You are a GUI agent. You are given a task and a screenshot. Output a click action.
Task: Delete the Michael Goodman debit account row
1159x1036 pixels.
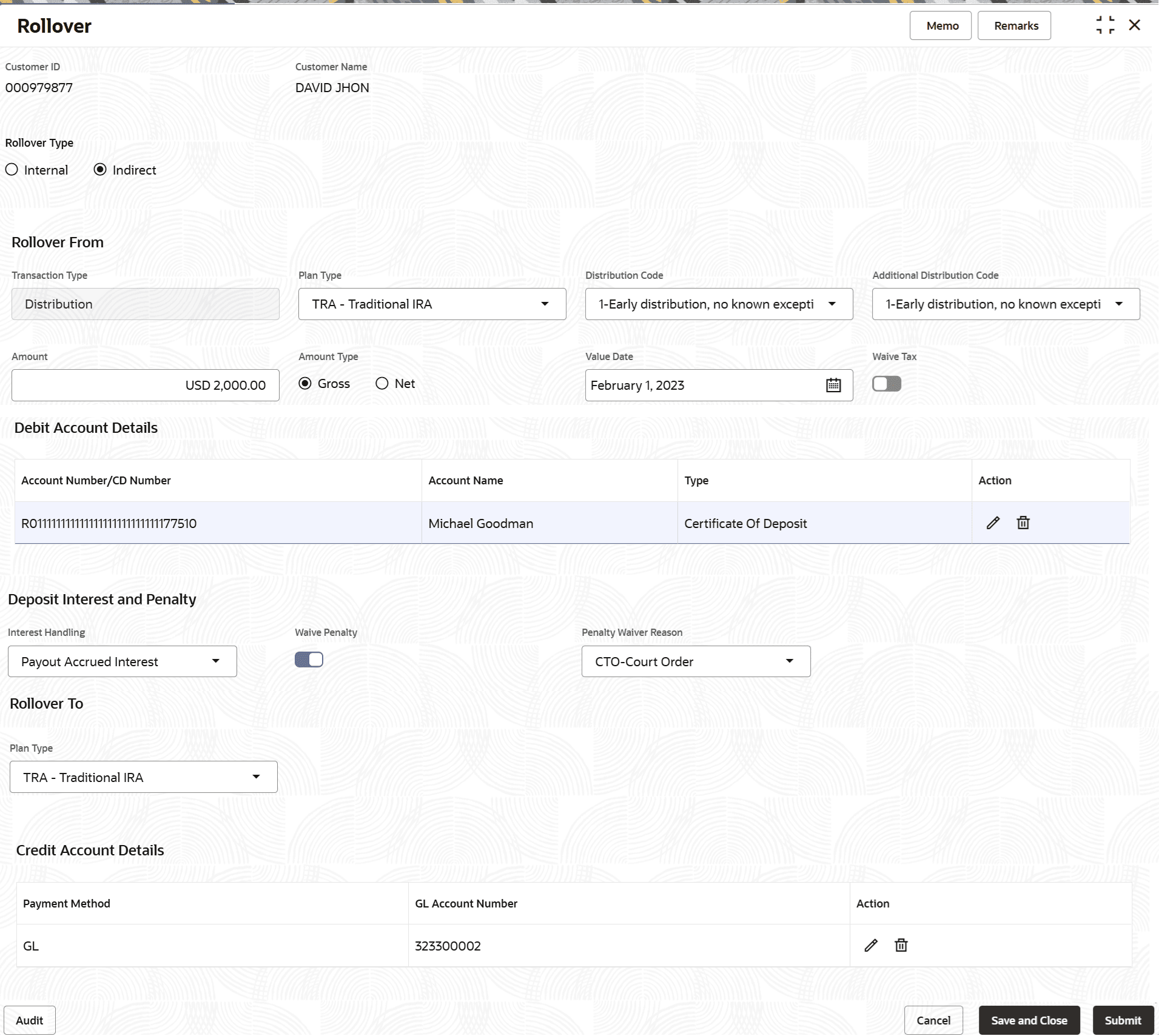click(x=1023, y=523)
